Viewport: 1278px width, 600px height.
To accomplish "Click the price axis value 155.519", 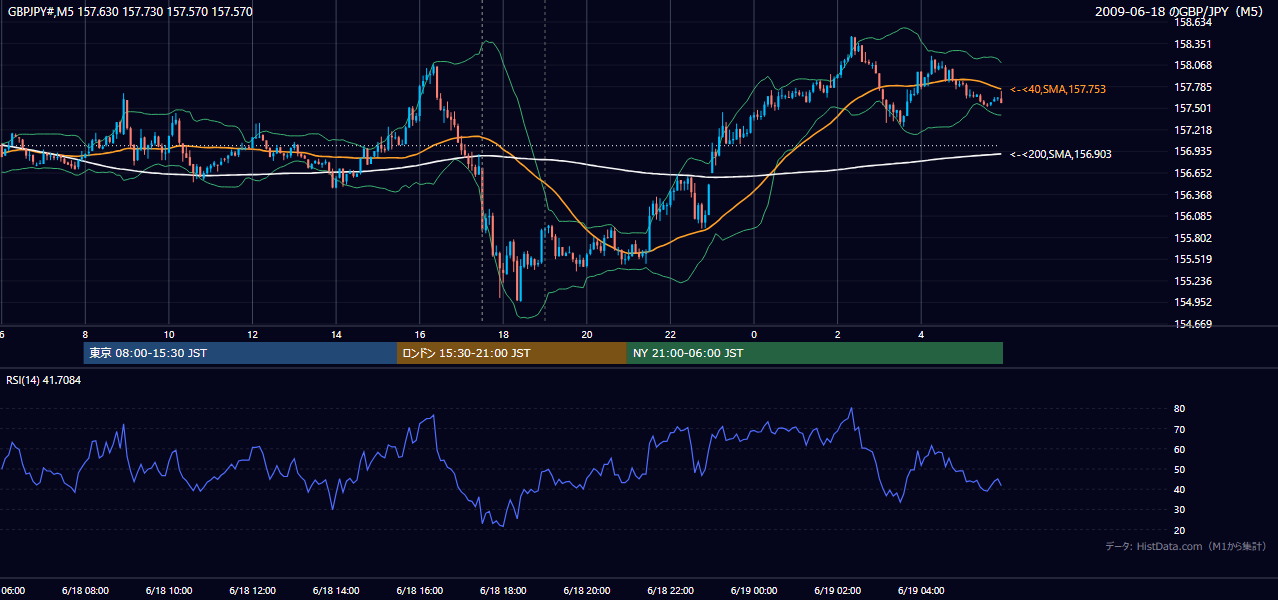I will 1194,259.
